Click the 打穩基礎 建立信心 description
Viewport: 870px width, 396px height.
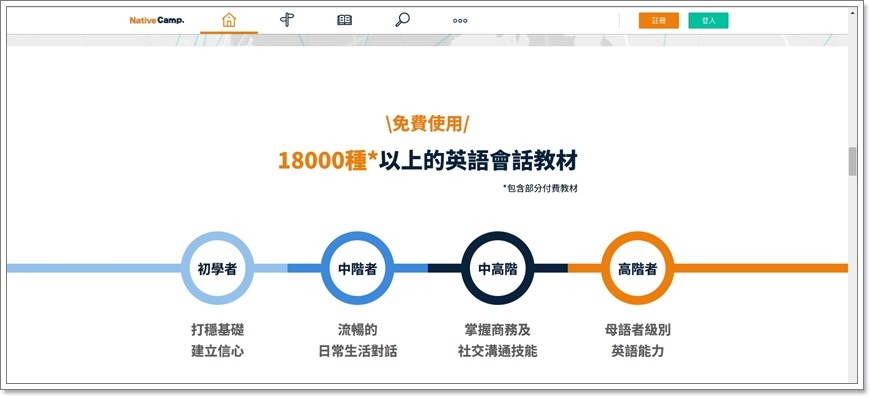(x=218, y=341)
